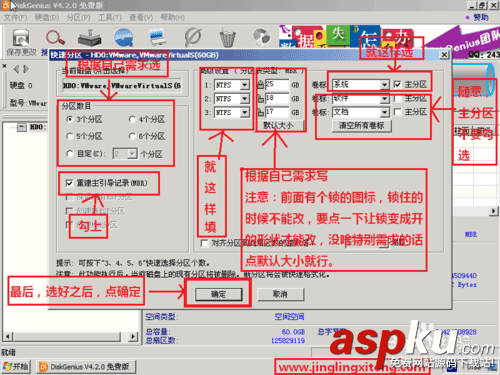The height and width of the screenshot is (375, 500).
Task: Click partition 2 size field showing 18
Action: [277, 98]
